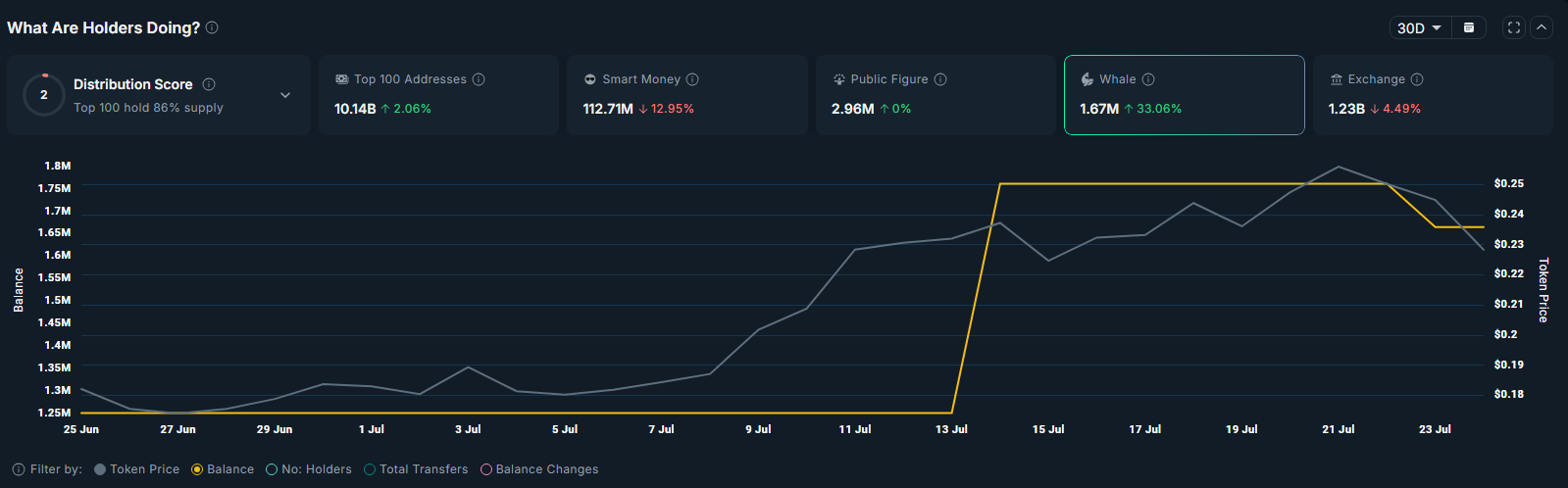Switch to the Exchange holder card
The image size is (1568, 488).
[1432, 95]
